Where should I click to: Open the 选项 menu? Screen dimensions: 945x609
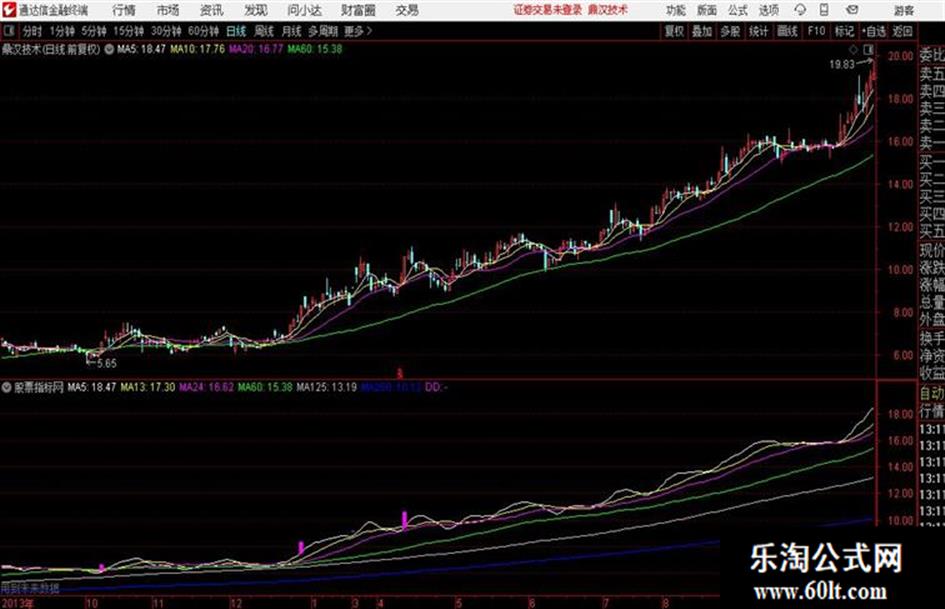769,10
